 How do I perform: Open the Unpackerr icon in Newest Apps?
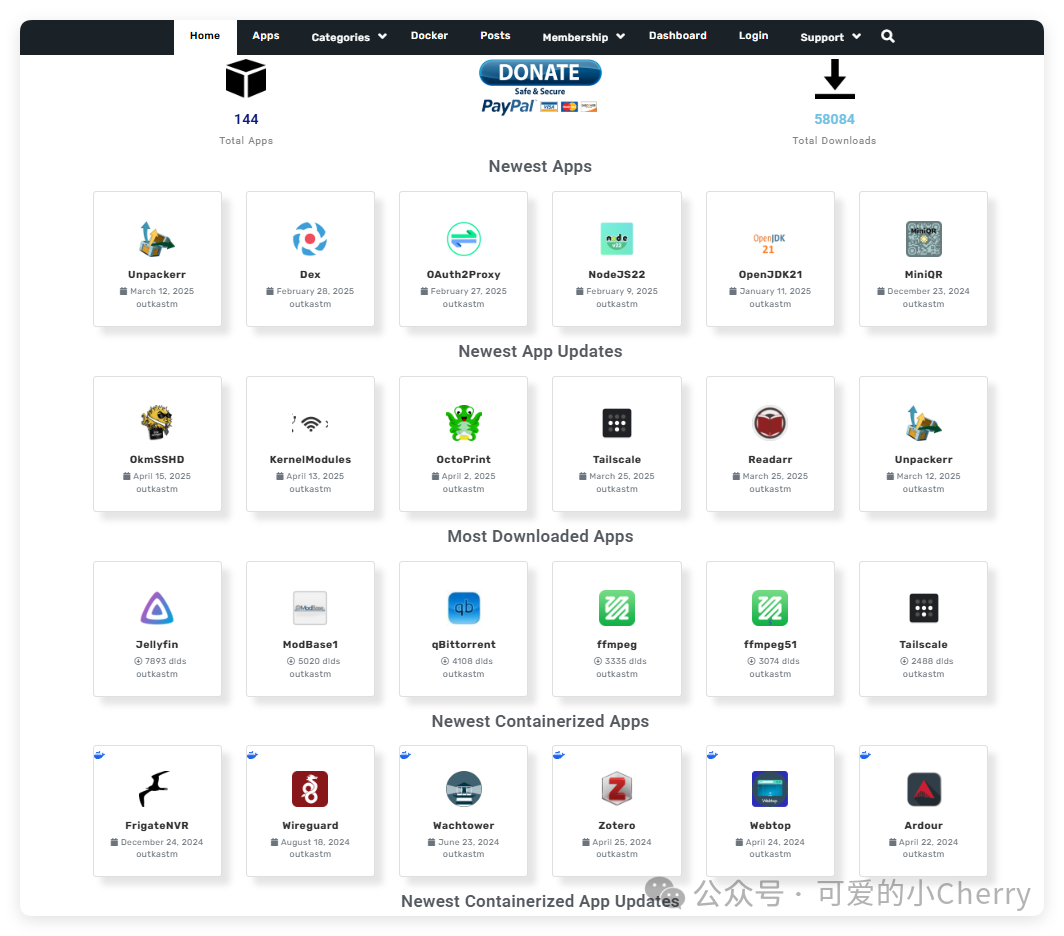157,239
